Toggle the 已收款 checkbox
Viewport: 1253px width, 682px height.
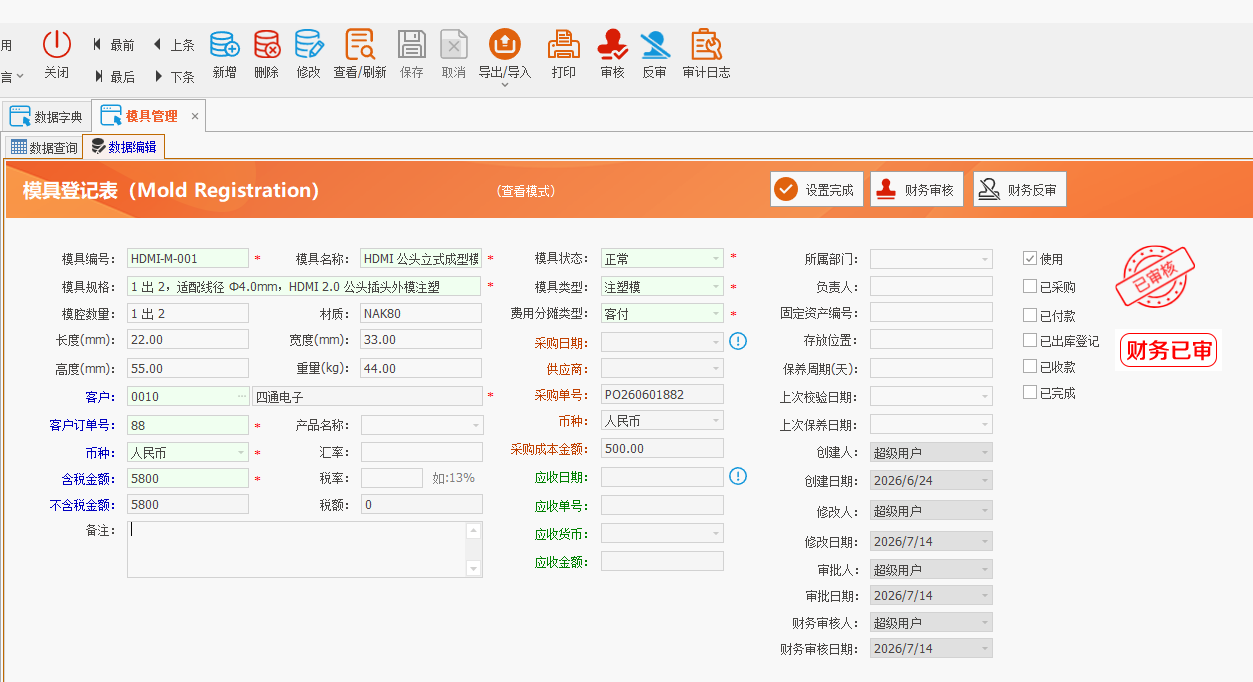click(x=1030, y=366)
